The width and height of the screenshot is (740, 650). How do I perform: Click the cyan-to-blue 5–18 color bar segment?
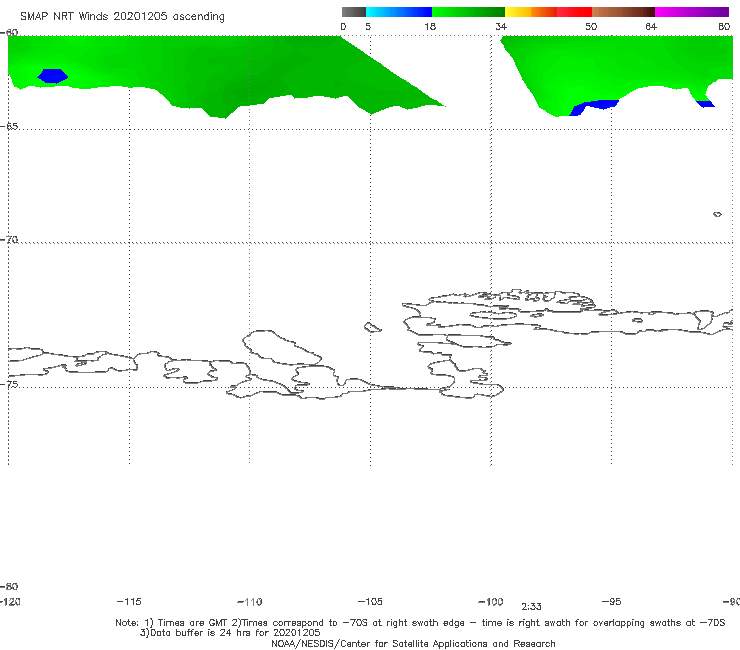[399, 12]
